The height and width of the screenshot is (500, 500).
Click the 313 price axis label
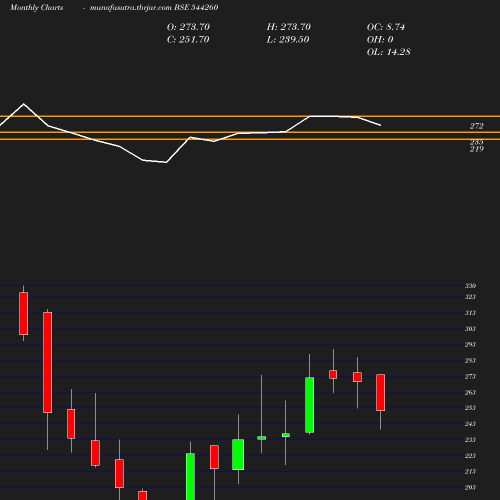[x=470, y=313]
